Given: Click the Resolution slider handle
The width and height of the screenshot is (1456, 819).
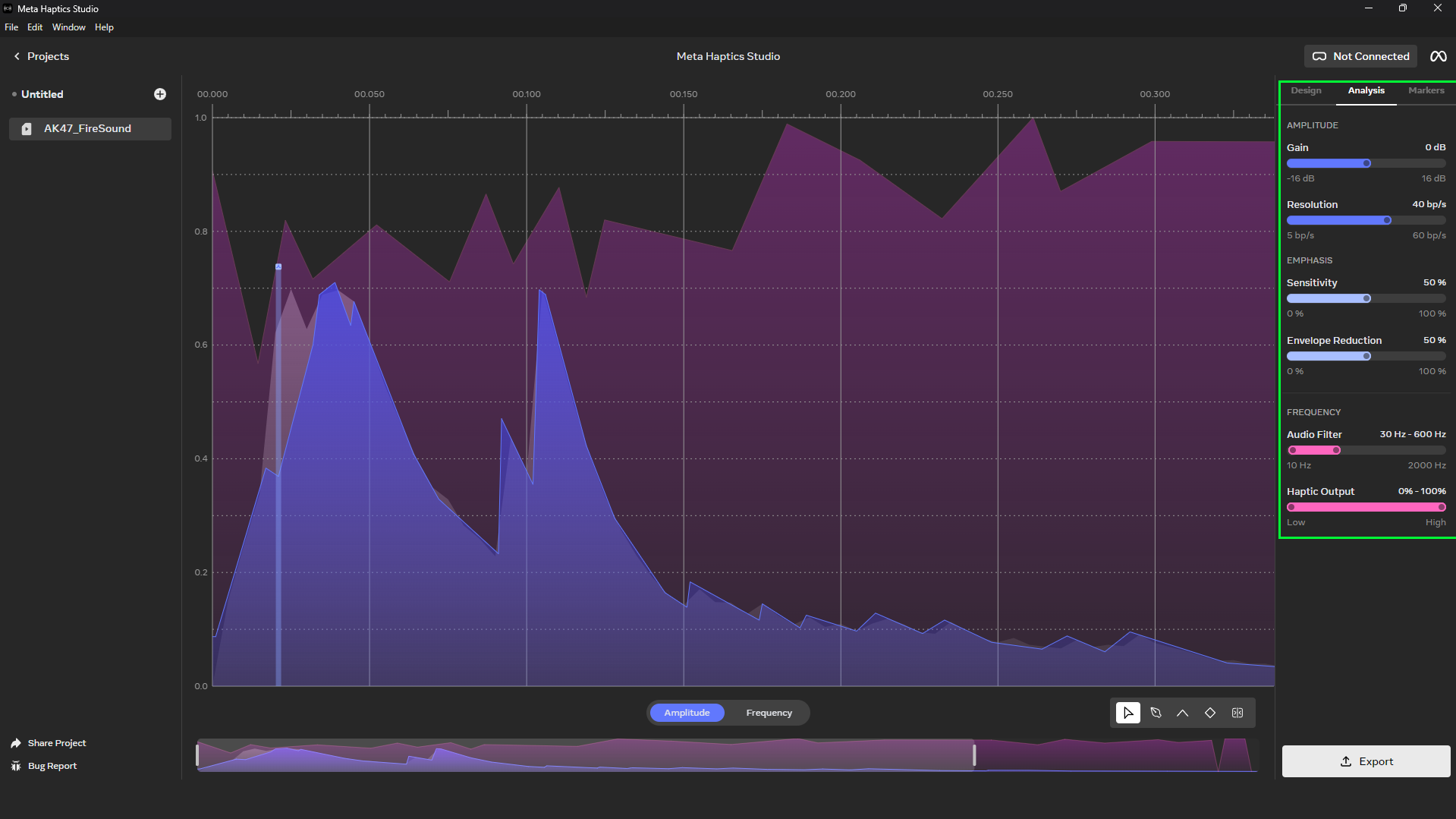Looking at the screenshot, I should click(x=1387, y=220).
